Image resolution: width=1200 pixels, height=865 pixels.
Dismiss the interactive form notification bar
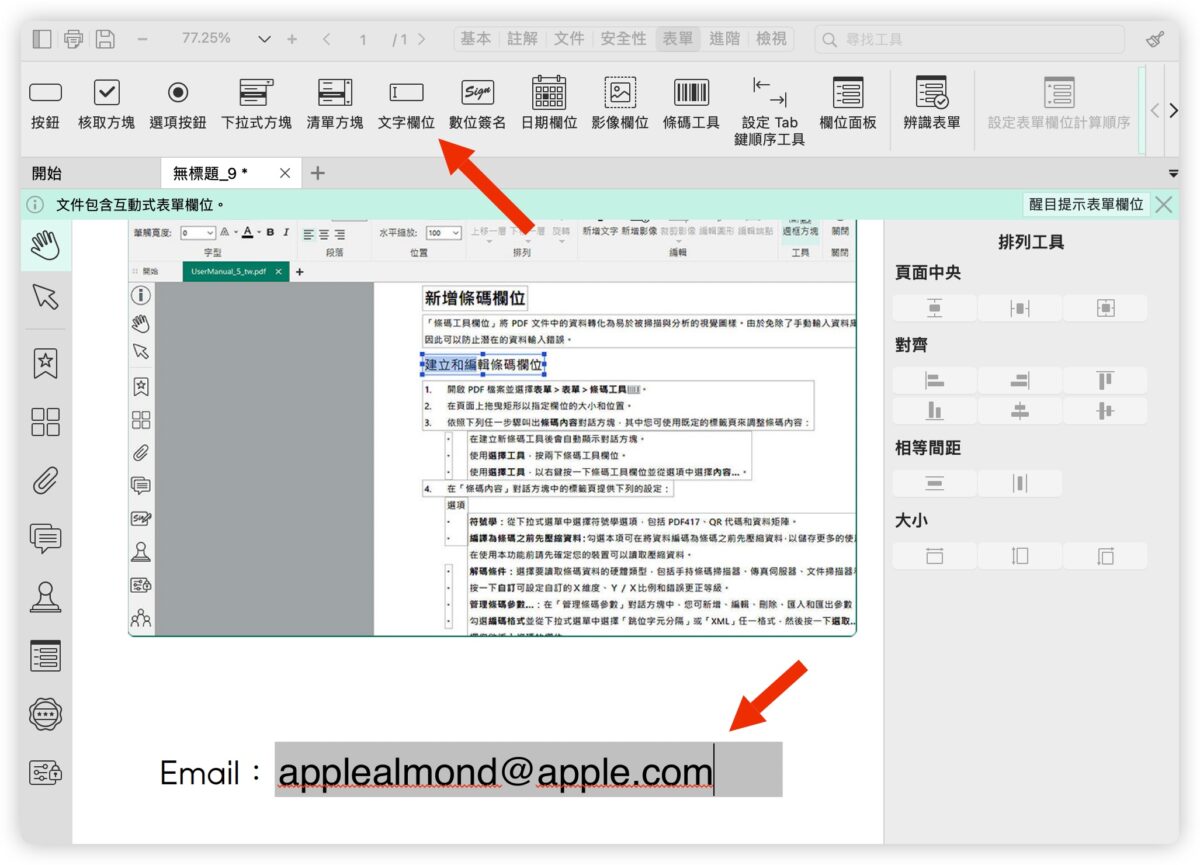(1164, 204)
